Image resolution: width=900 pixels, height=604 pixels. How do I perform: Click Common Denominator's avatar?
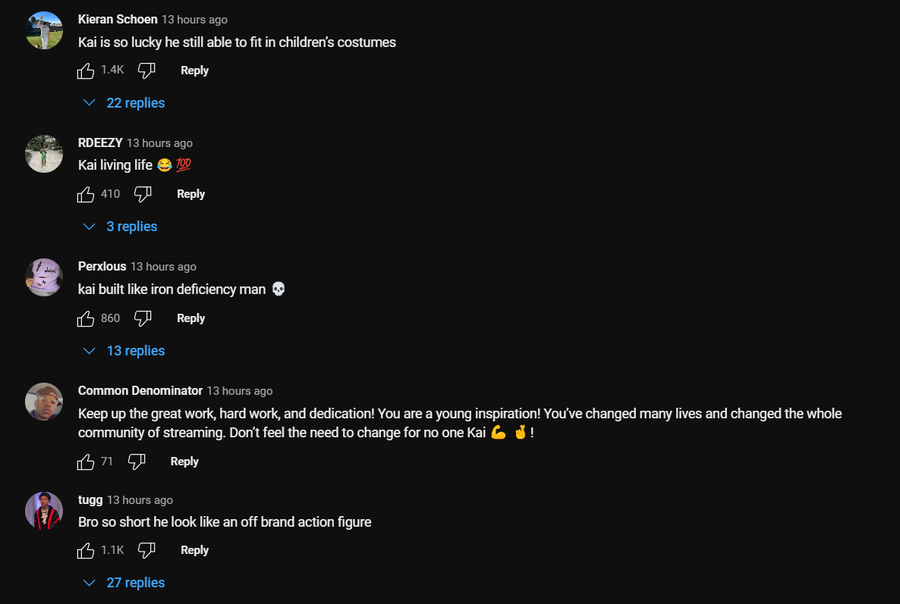point(44,402)
